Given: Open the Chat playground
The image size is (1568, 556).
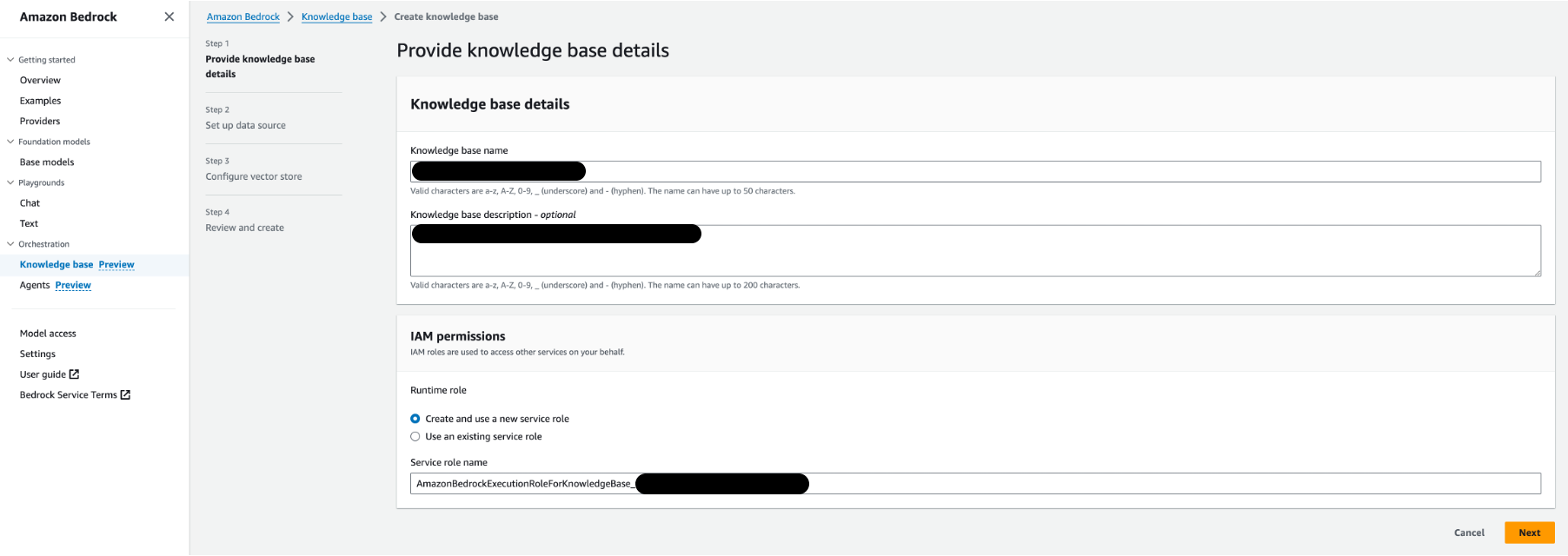Looking at the screenshot, I should (x=30, y=203).
